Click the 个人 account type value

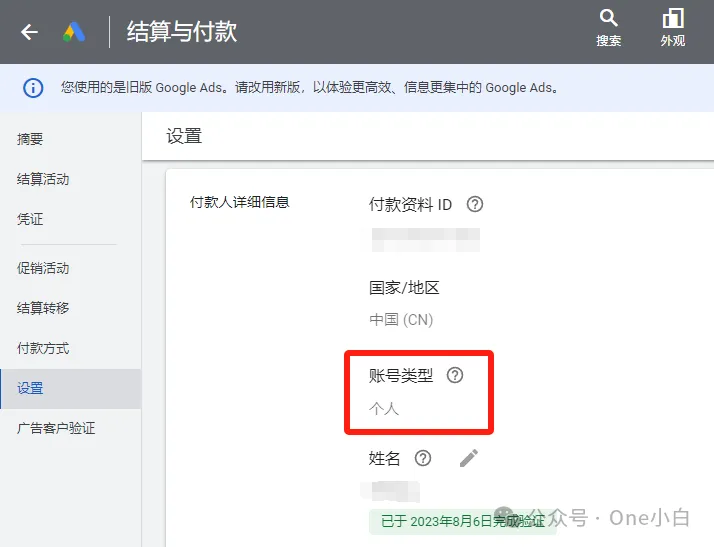[384, 408]
